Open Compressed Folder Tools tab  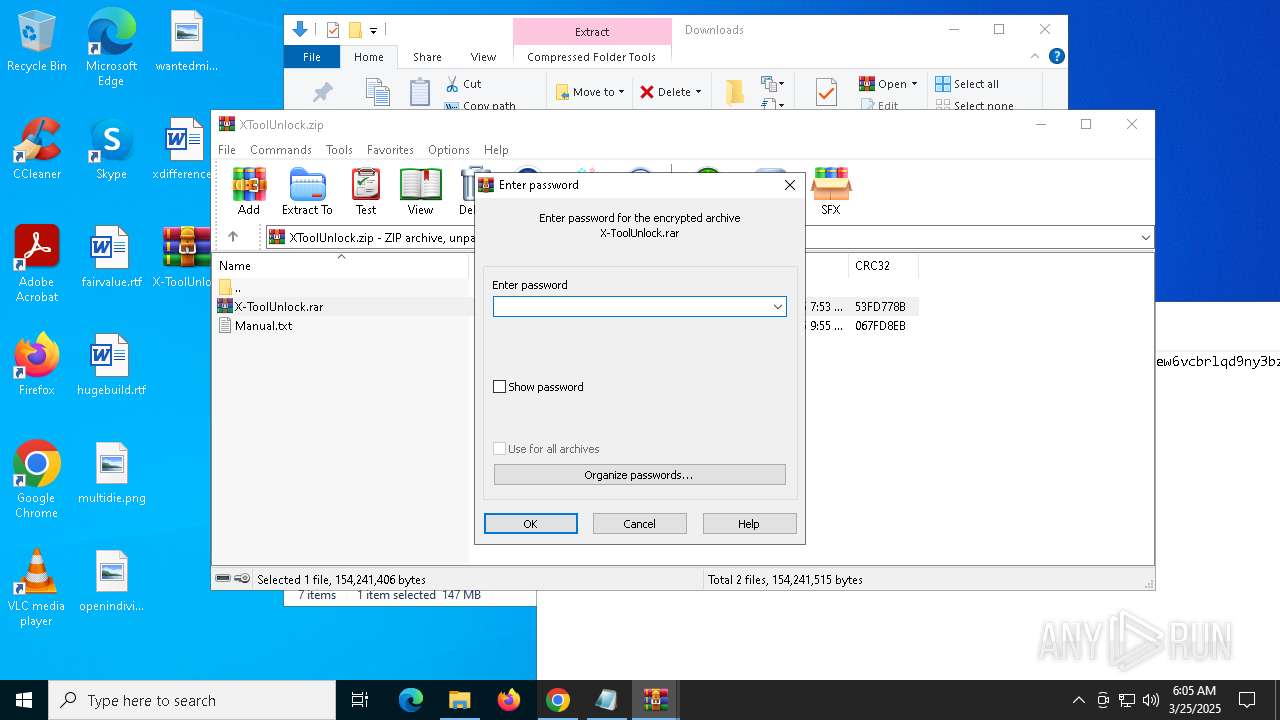point(592,57)
